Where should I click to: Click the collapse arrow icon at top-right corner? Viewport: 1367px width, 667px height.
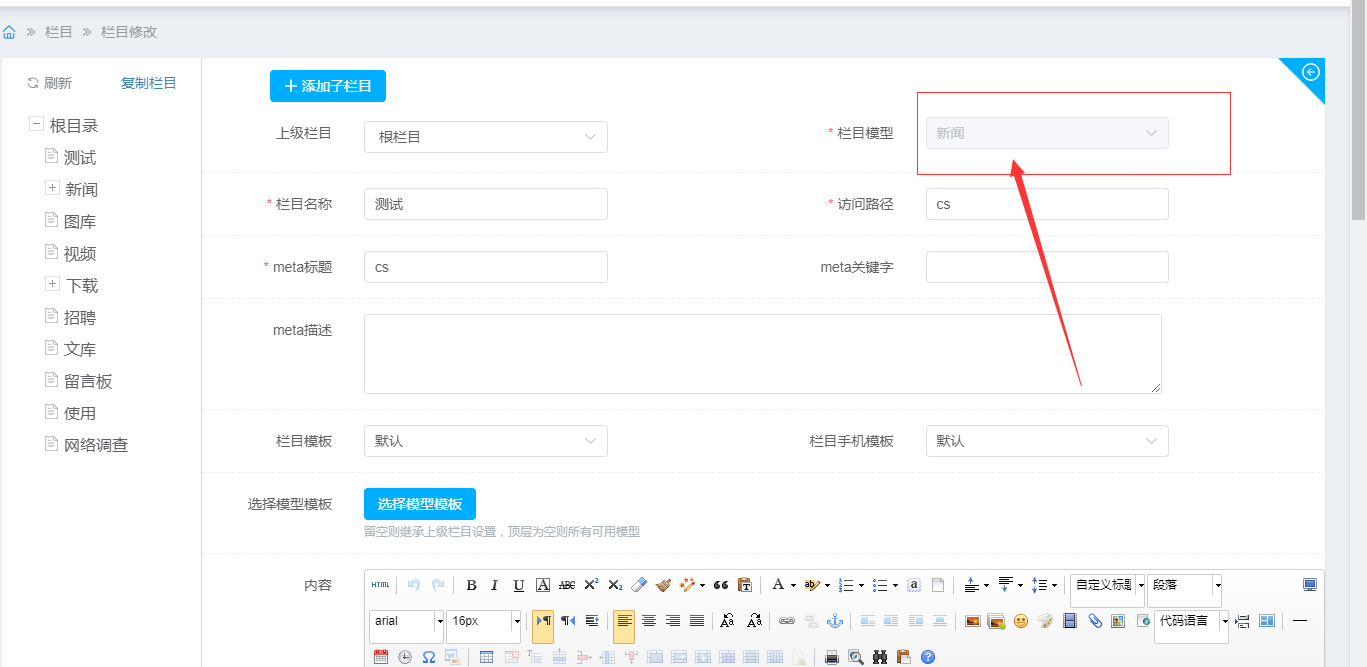1311,72
